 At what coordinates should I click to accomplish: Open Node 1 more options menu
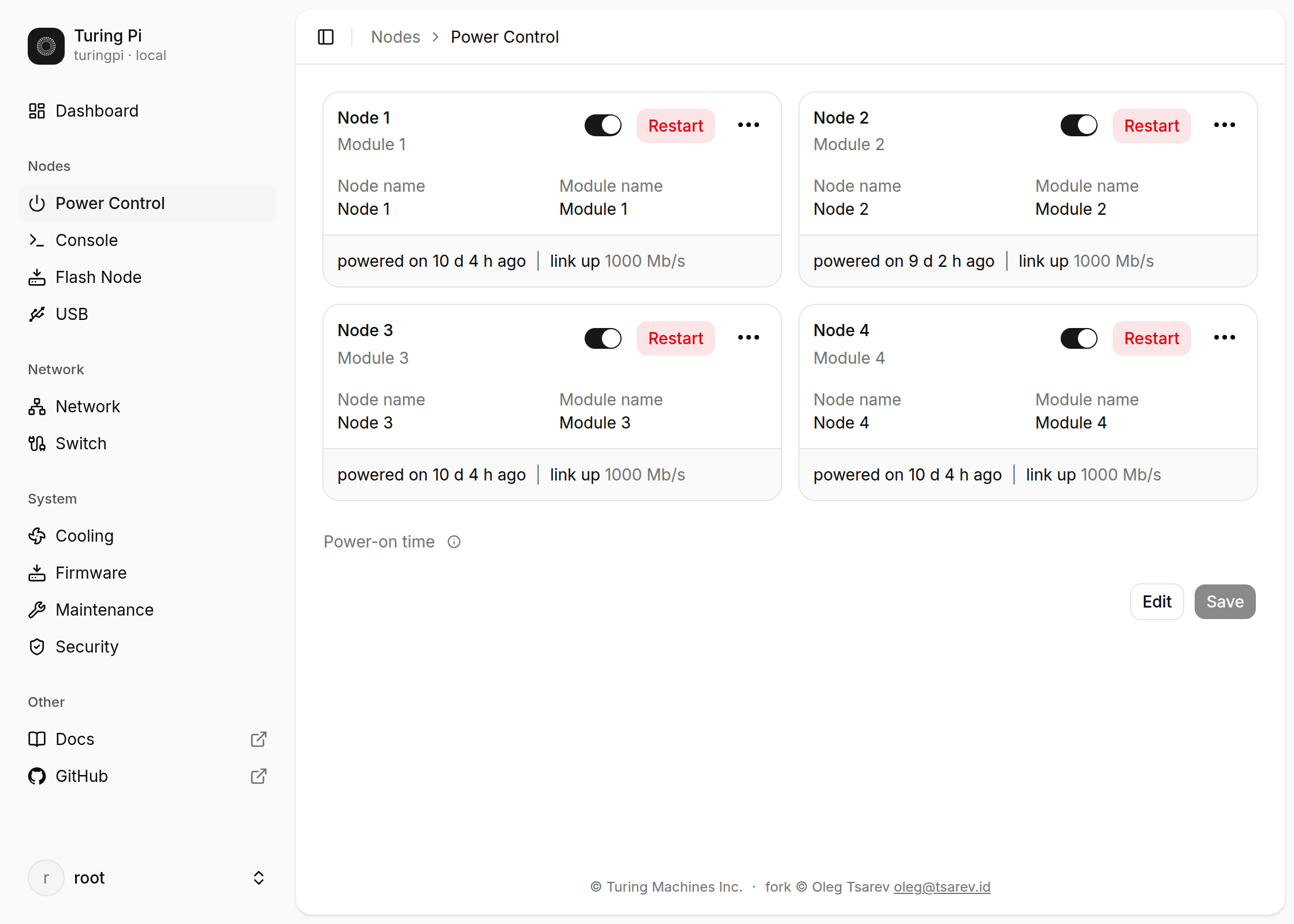coord(749,125)
